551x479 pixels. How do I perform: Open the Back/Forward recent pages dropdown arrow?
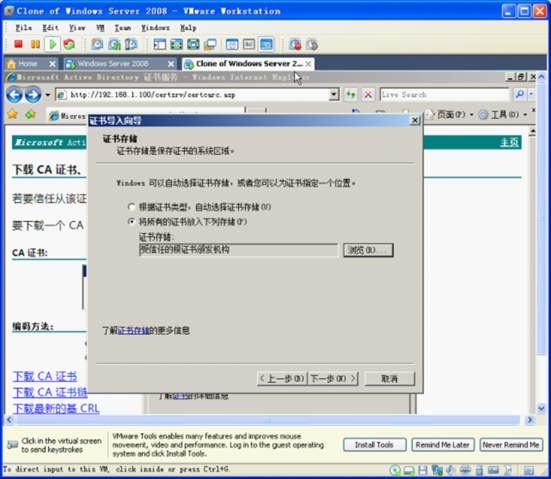click(47, 95)
